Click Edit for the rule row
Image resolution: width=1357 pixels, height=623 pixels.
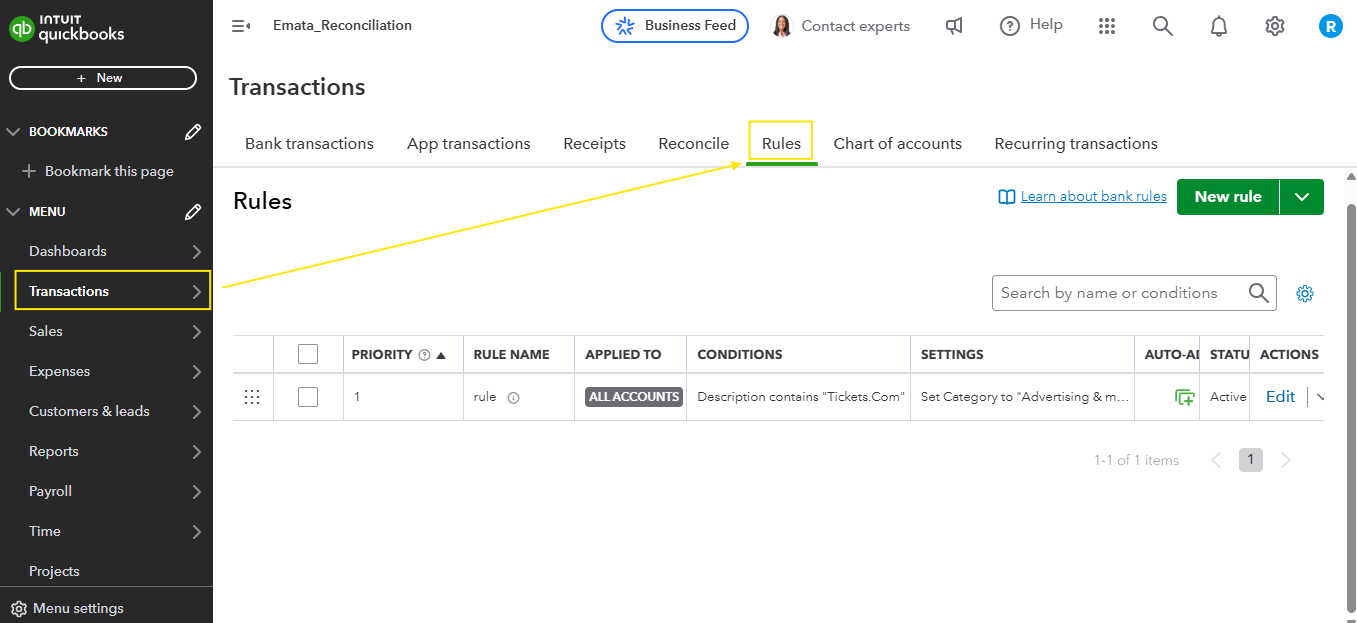(1280, 397)
